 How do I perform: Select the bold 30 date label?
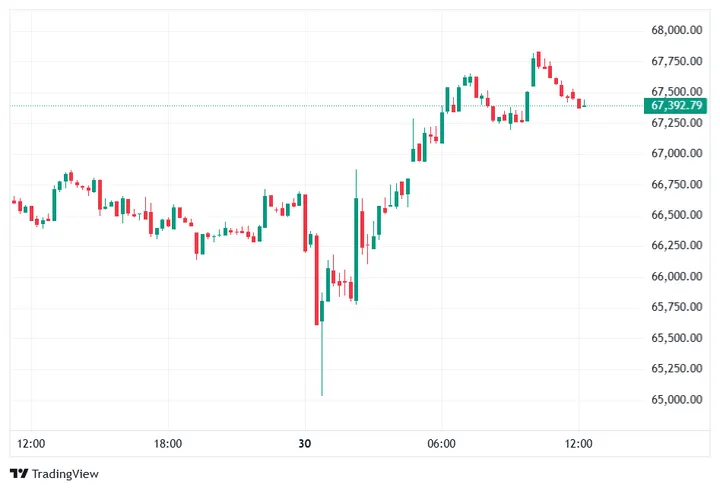305,442
